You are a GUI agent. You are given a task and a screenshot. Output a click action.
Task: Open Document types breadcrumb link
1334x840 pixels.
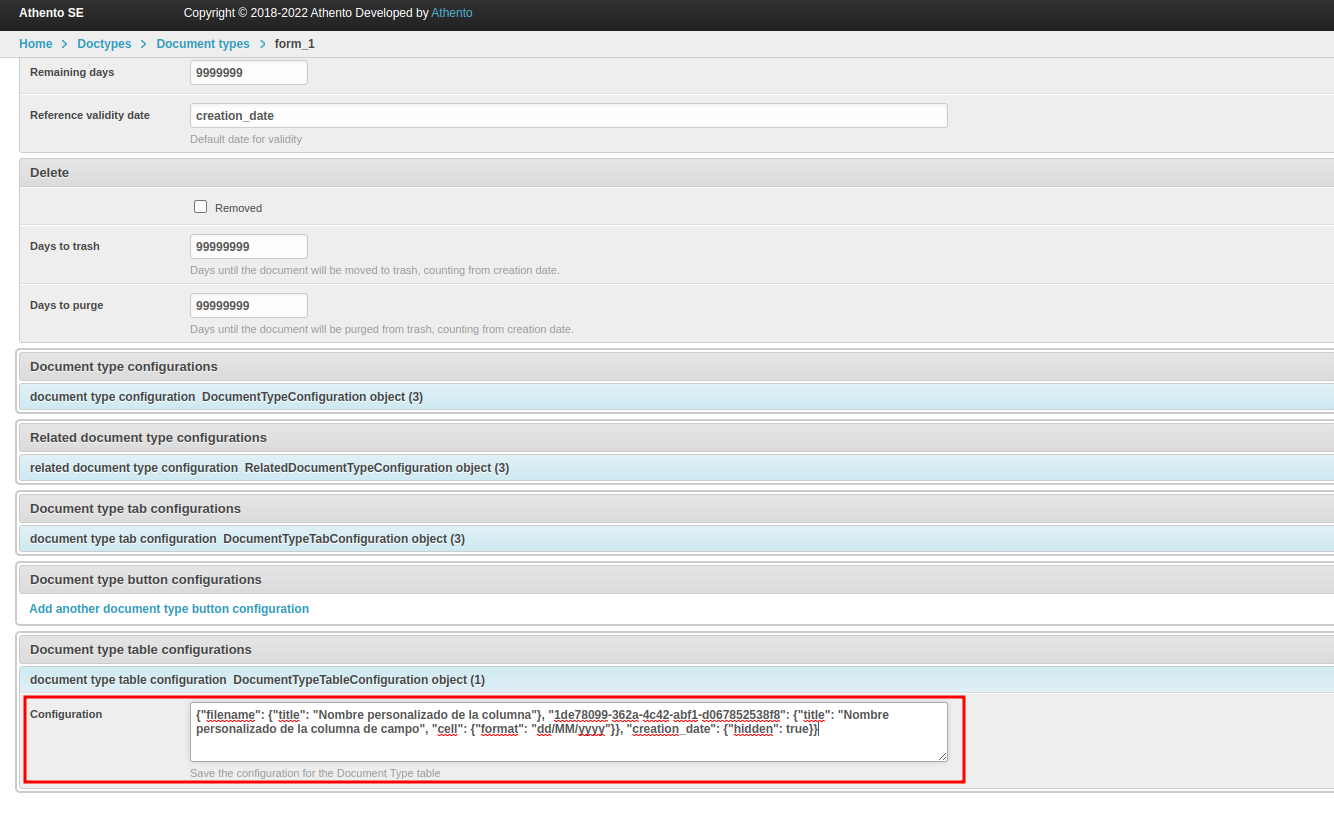203,44
